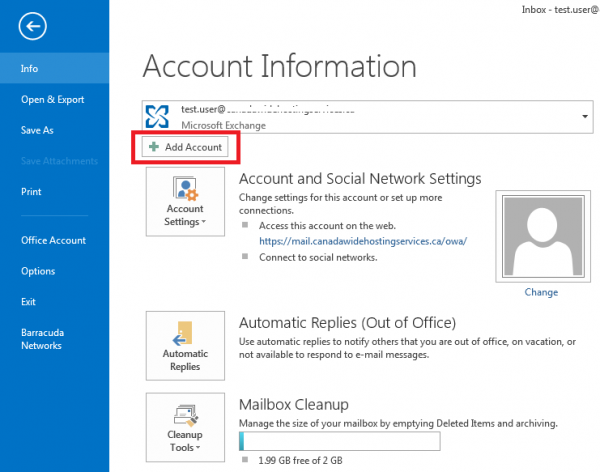Expand the Cleanup Tools menu
Viewport: 600px width, 472px height.
(185, 427)
